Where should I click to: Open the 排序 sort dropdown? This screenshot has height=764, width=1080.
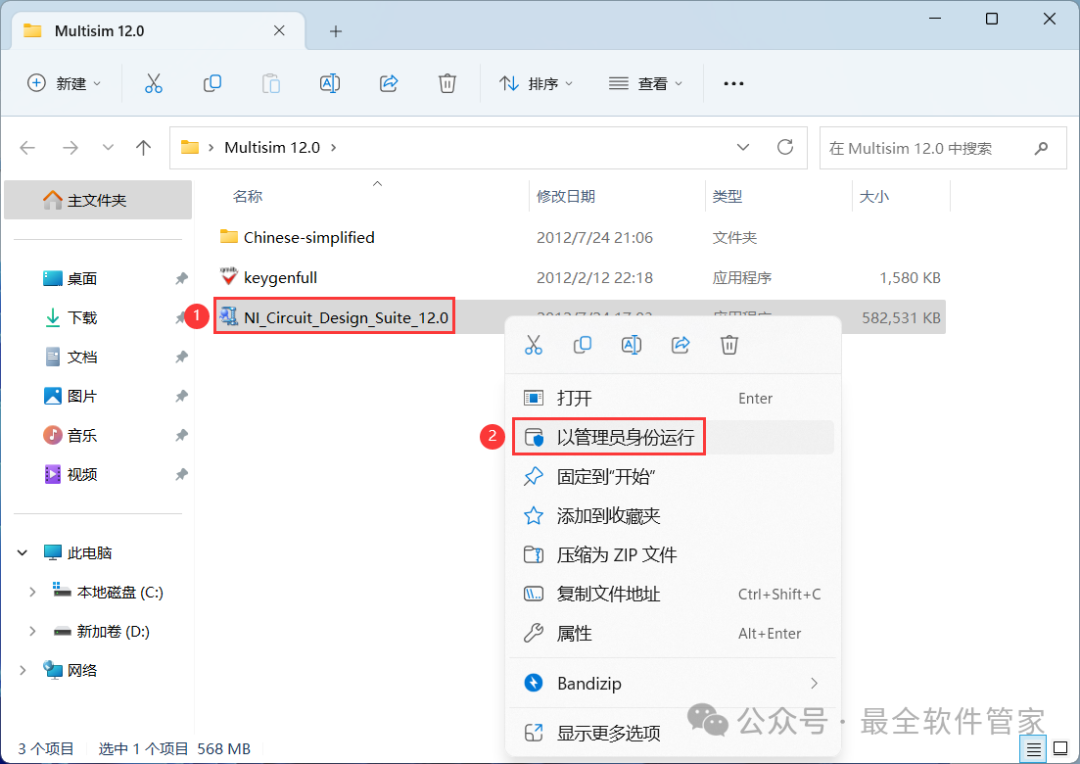tap(536, 84)
